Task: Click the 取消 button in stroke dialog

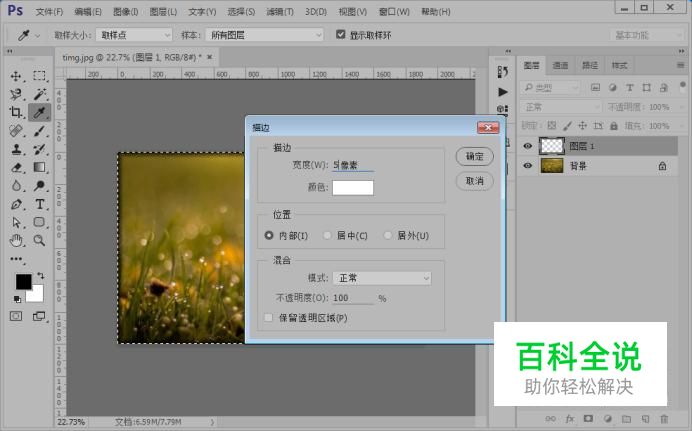Action: pyautogui.click(x=474, y=181)
